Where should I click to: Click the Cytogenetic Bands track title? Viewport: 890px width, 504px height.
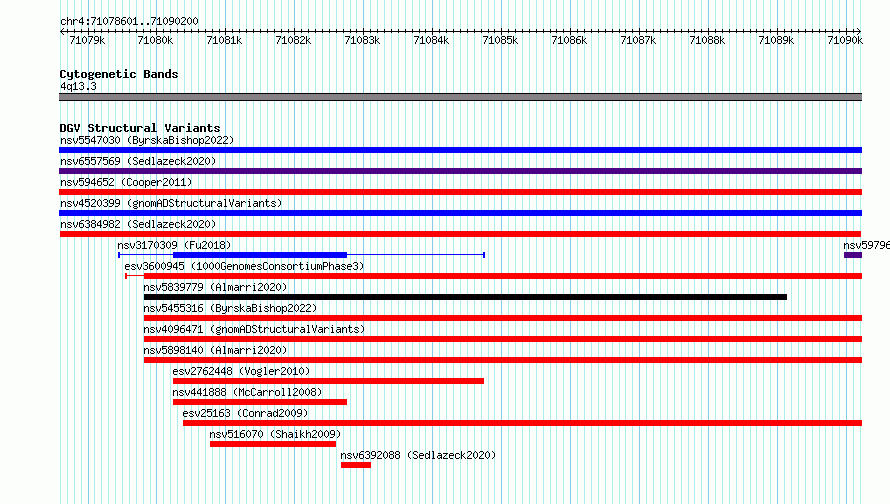(x=119, y=74)
